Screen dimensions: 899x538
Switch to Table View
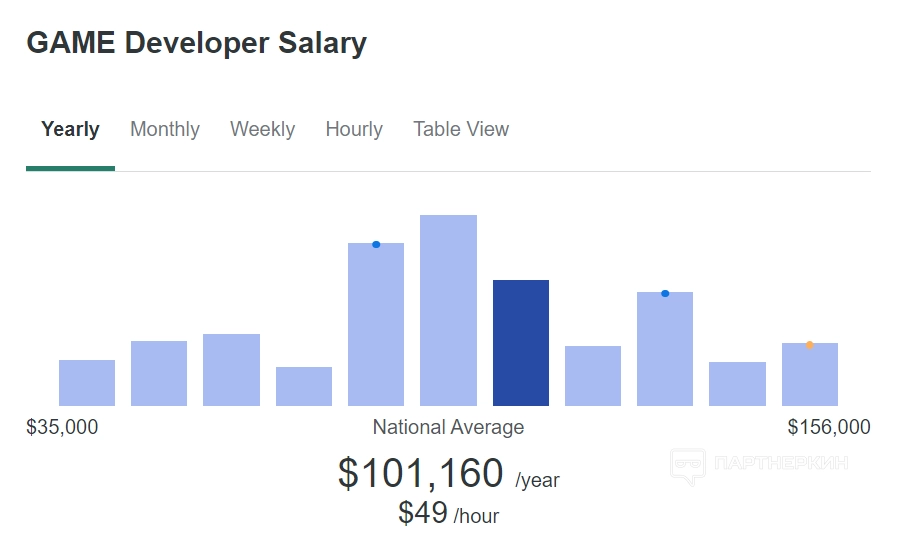pyautogui.click(x=461, y=129)
